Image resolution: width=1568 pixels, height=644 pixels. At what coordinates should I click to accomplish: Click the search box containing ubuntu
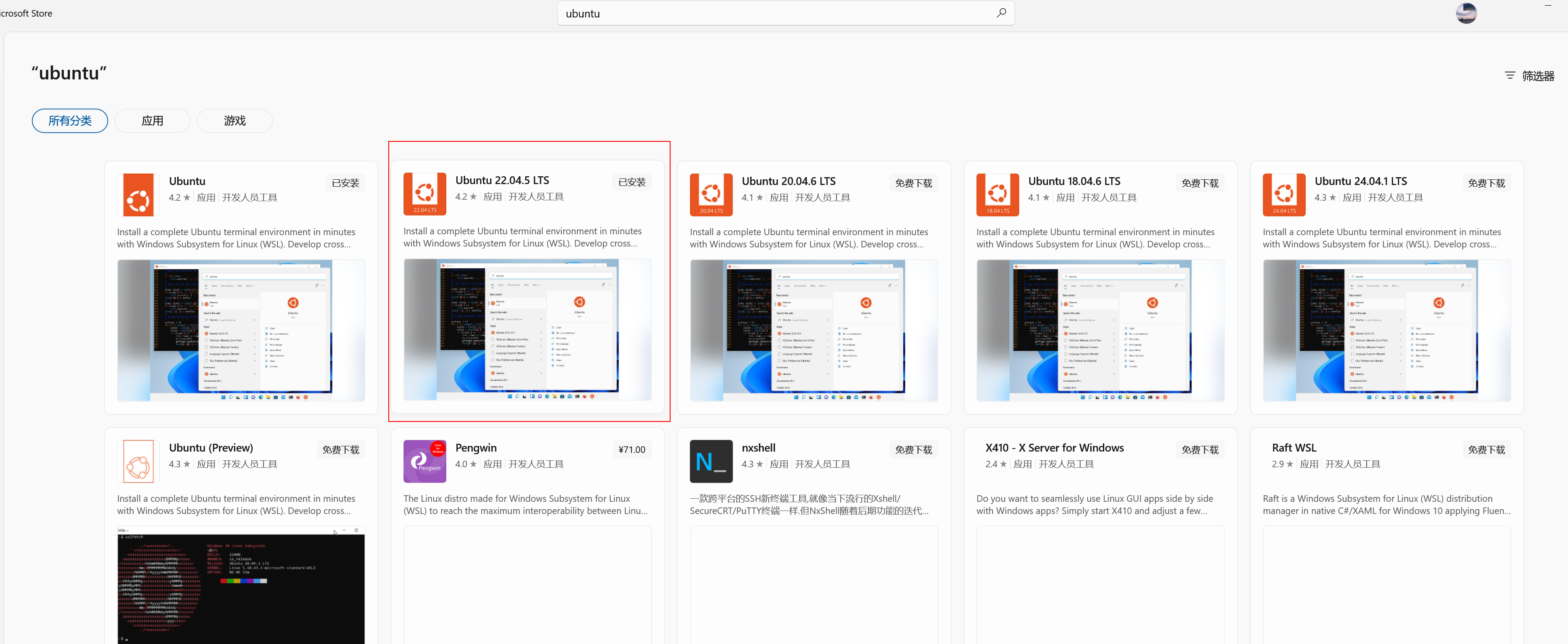(785, 14)
